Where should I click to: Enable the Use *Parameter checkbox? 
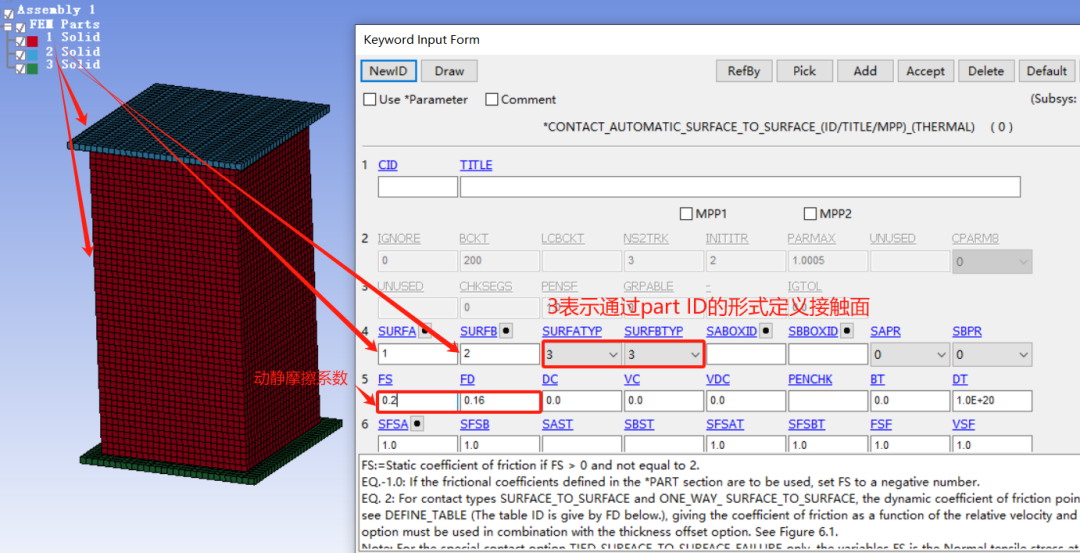370,99
